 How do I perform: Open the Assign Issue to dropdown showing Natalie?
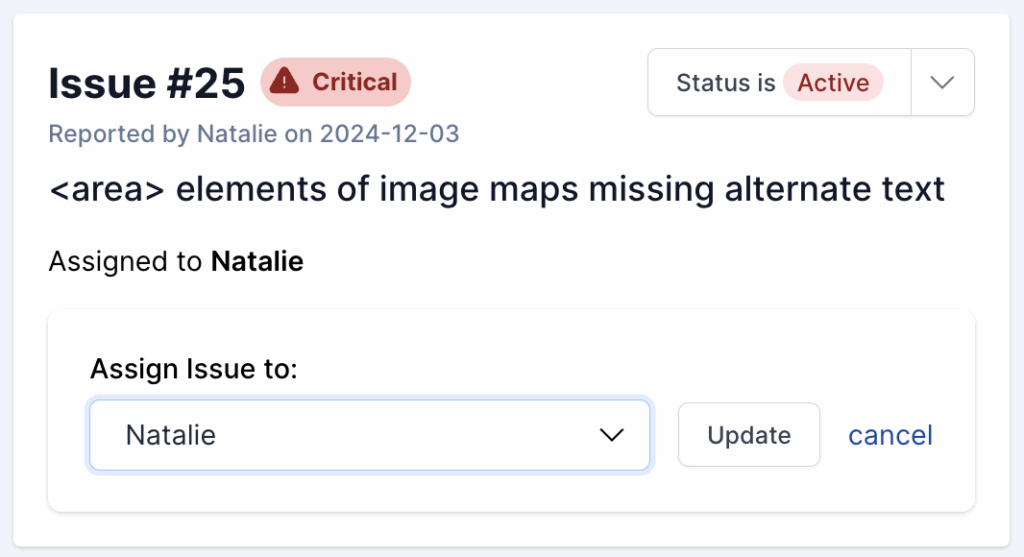pyautogui.click(x=370, y=435)
